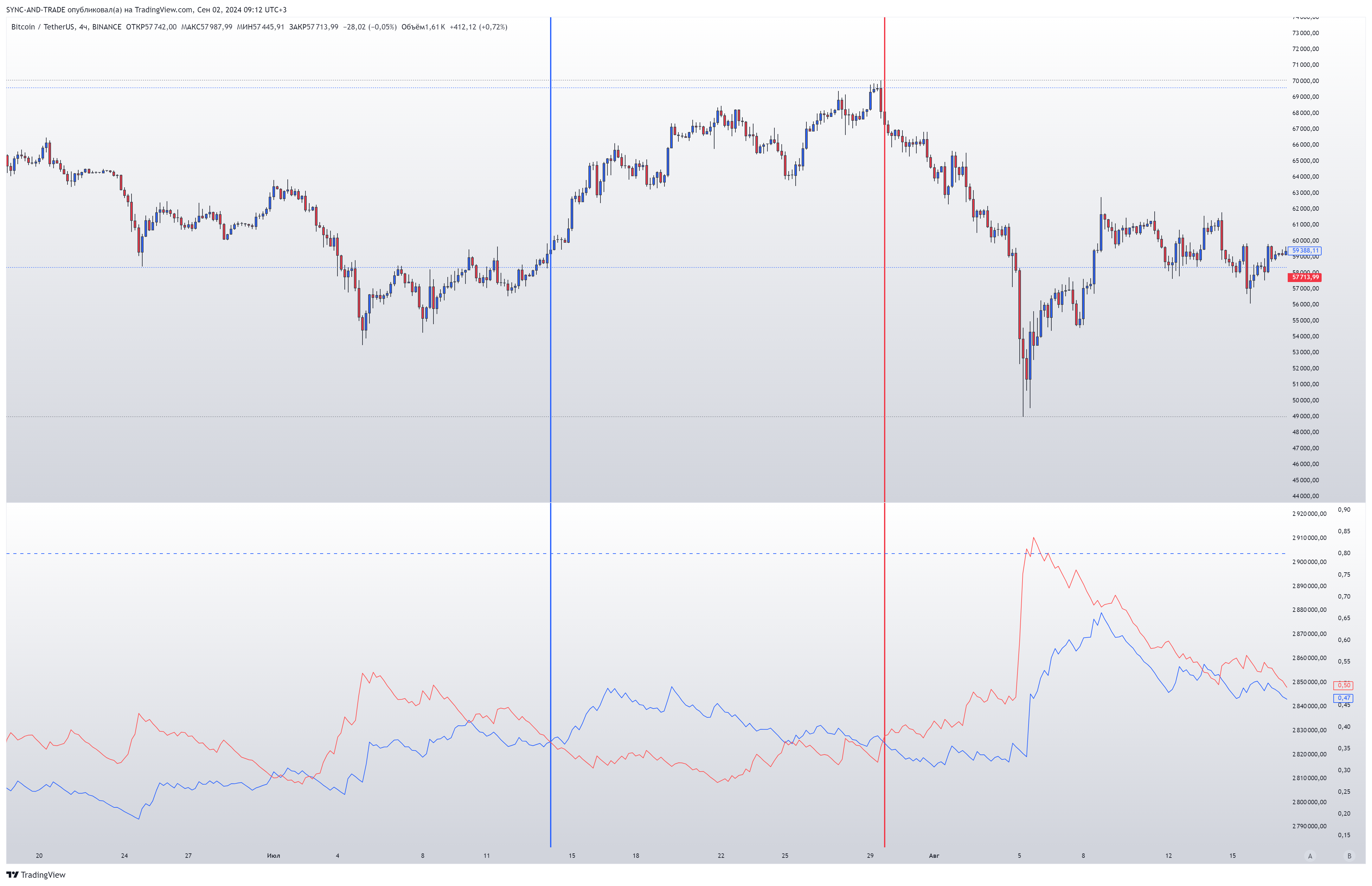Click the 62 000,00 price scale label
Viewport: 1372px width, 886px height.
pos(1305,209)
